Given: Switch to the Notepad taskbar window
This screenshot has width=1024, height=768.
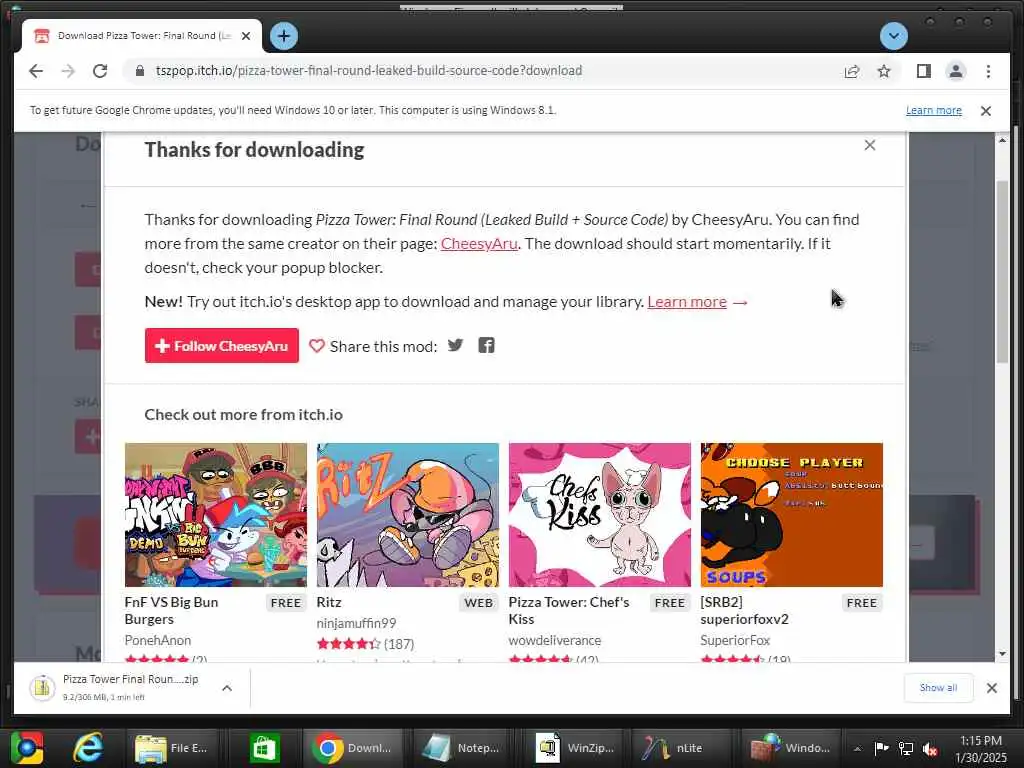Looking at the screenshot, I should point(462,748).
